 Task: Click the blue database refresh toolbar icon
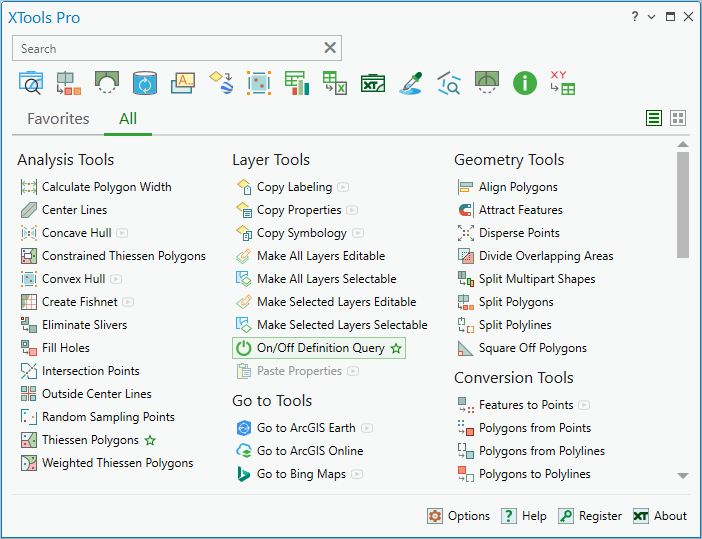pos(145,83)
